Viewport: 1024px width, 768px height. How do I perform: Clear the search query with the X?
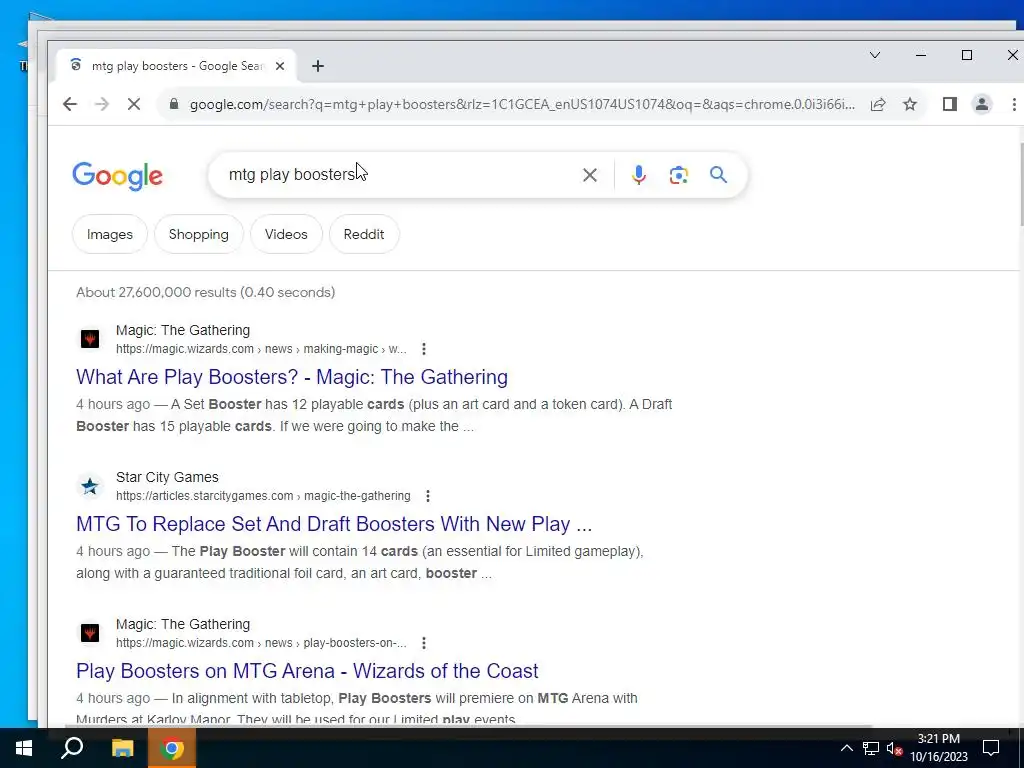590,175
